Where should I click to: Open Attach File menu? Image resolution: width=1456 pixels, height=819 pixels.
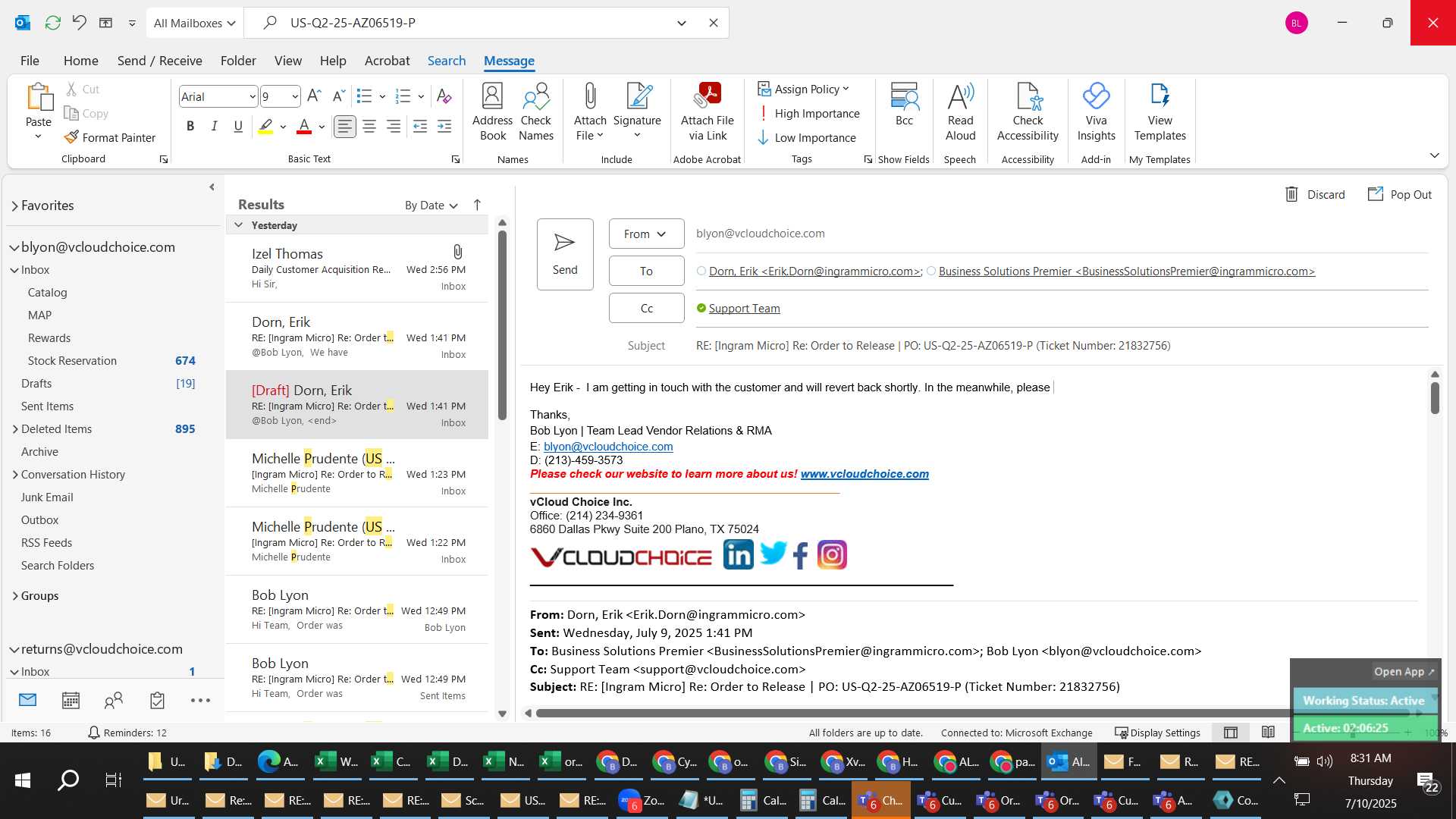click(590, 112)
